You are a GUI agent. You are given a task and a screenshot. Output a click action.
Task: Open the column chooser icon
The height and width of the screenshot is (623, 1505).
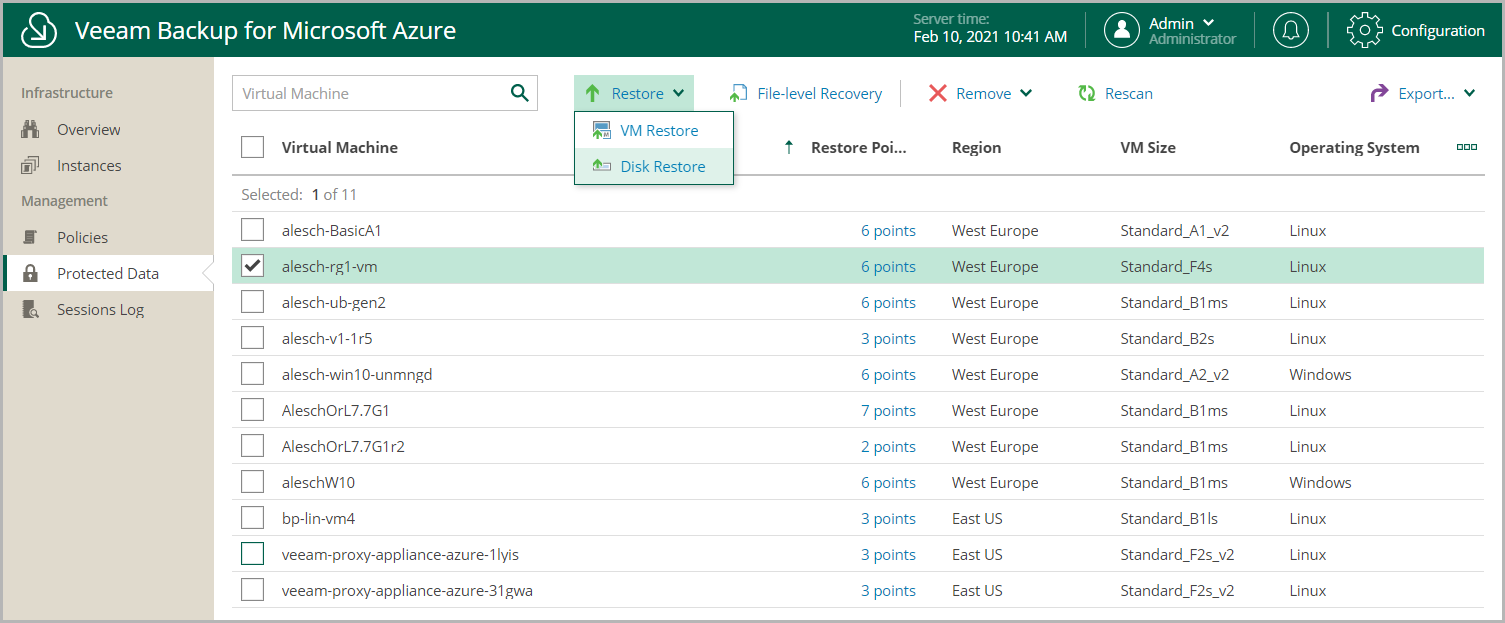pyautogui.click(x=1467, y=147)
